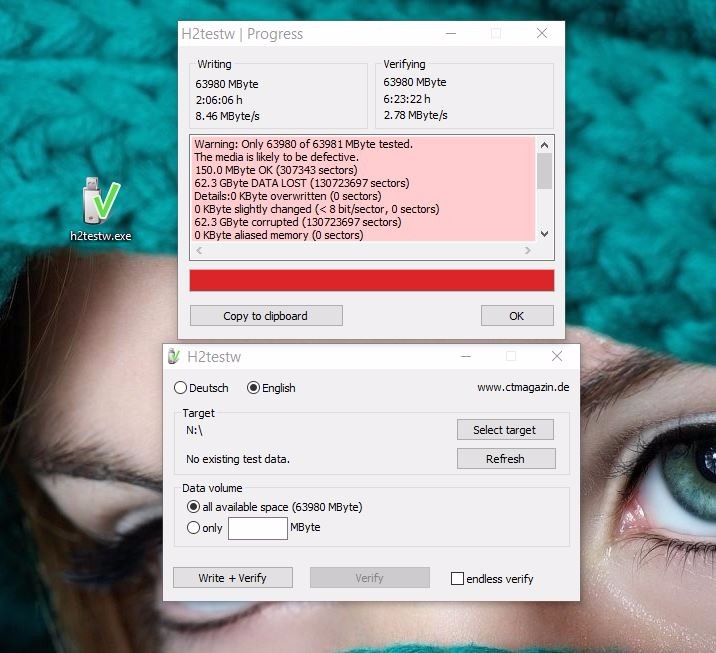
Task: Click the MByte amount input field
Action: pos(258,528)
